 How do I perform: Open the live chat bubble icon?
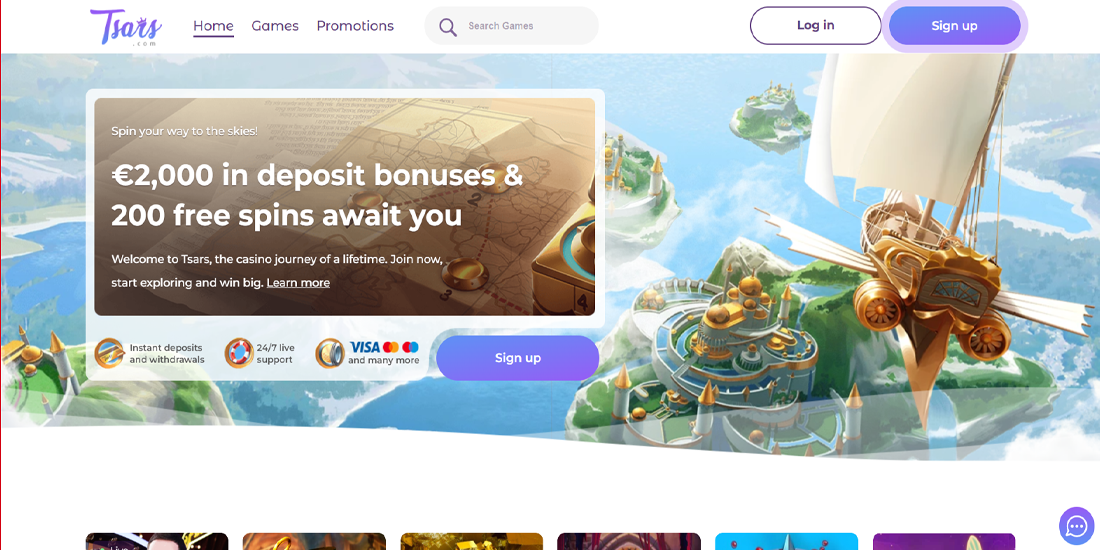point(1076,525)
